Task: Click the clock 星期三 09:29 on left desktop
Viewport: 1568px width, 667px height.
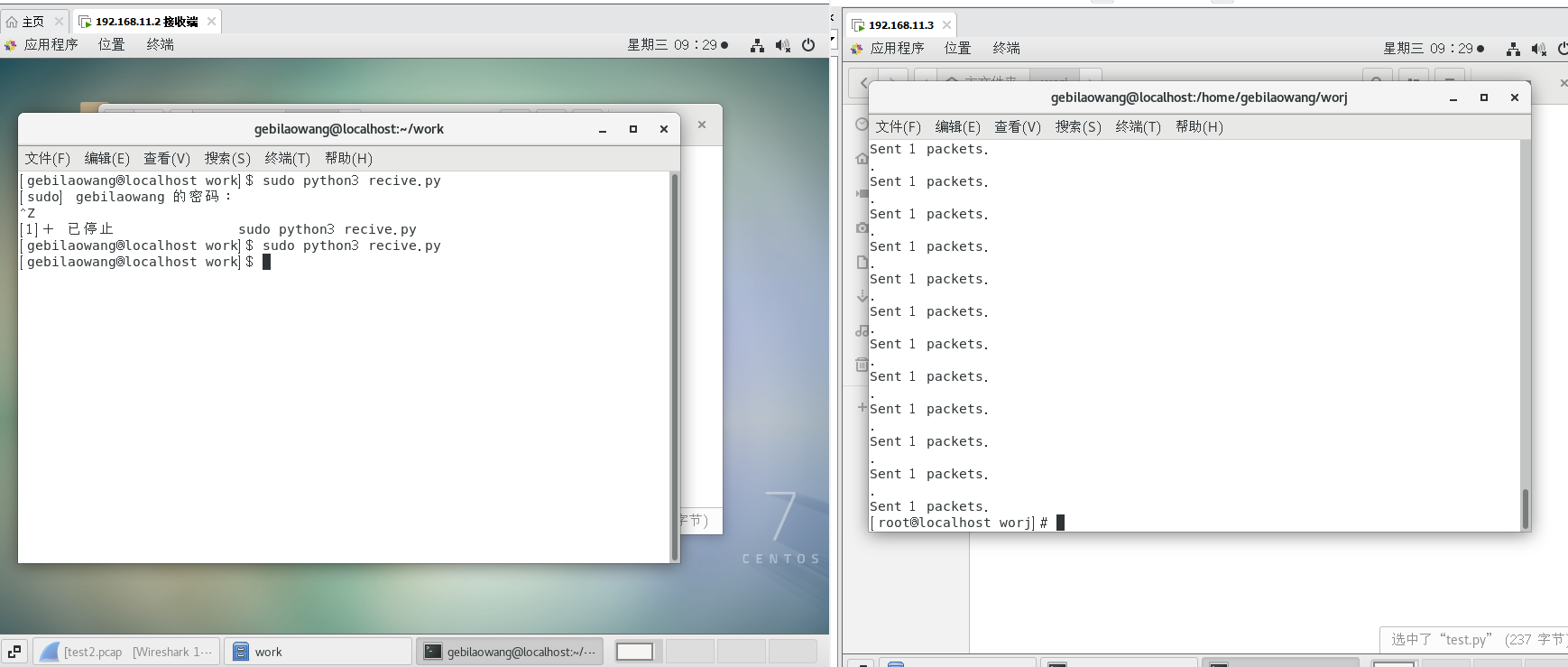Action: (x=678, y=44)
